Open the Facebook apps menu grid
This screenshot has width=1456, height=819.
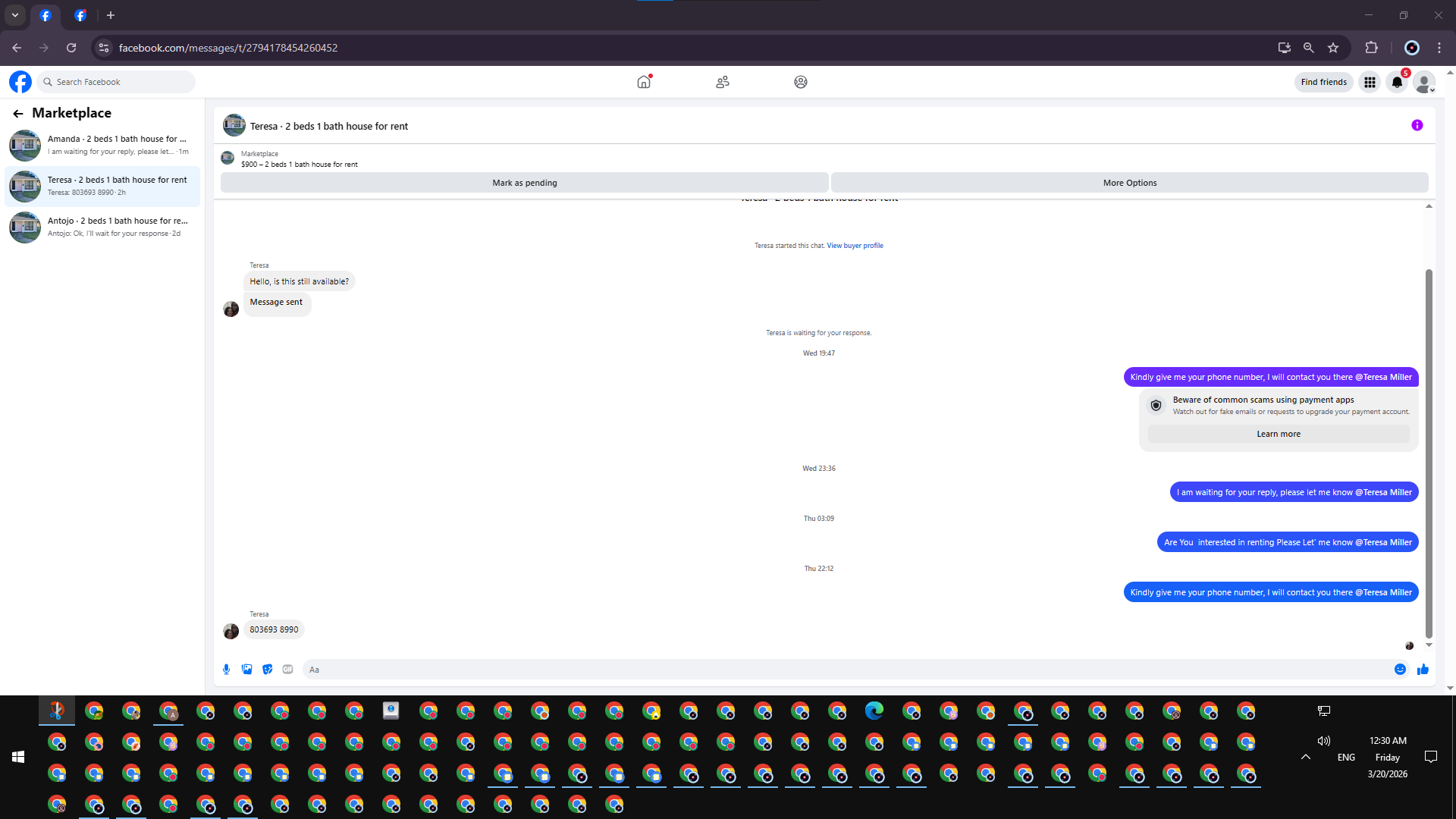[x=1370, y=82]
